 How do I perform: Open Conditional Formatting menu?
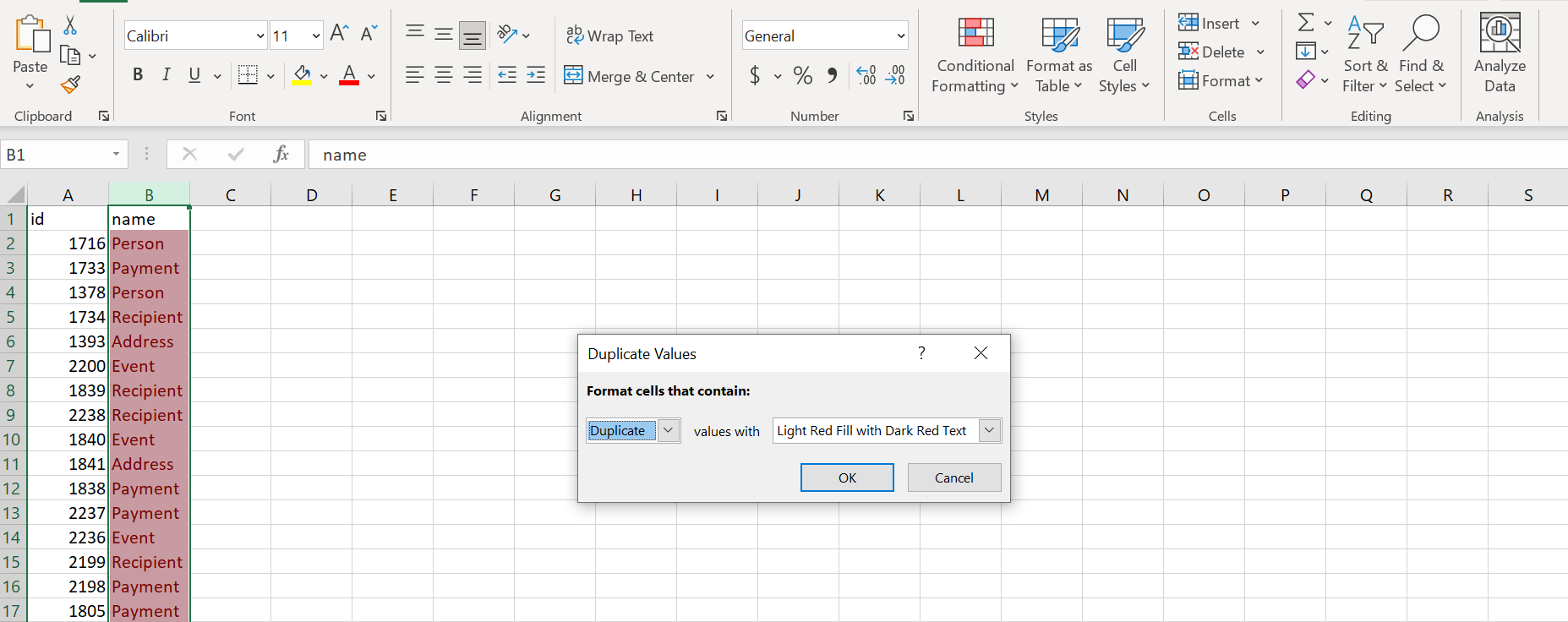point(975,55)
